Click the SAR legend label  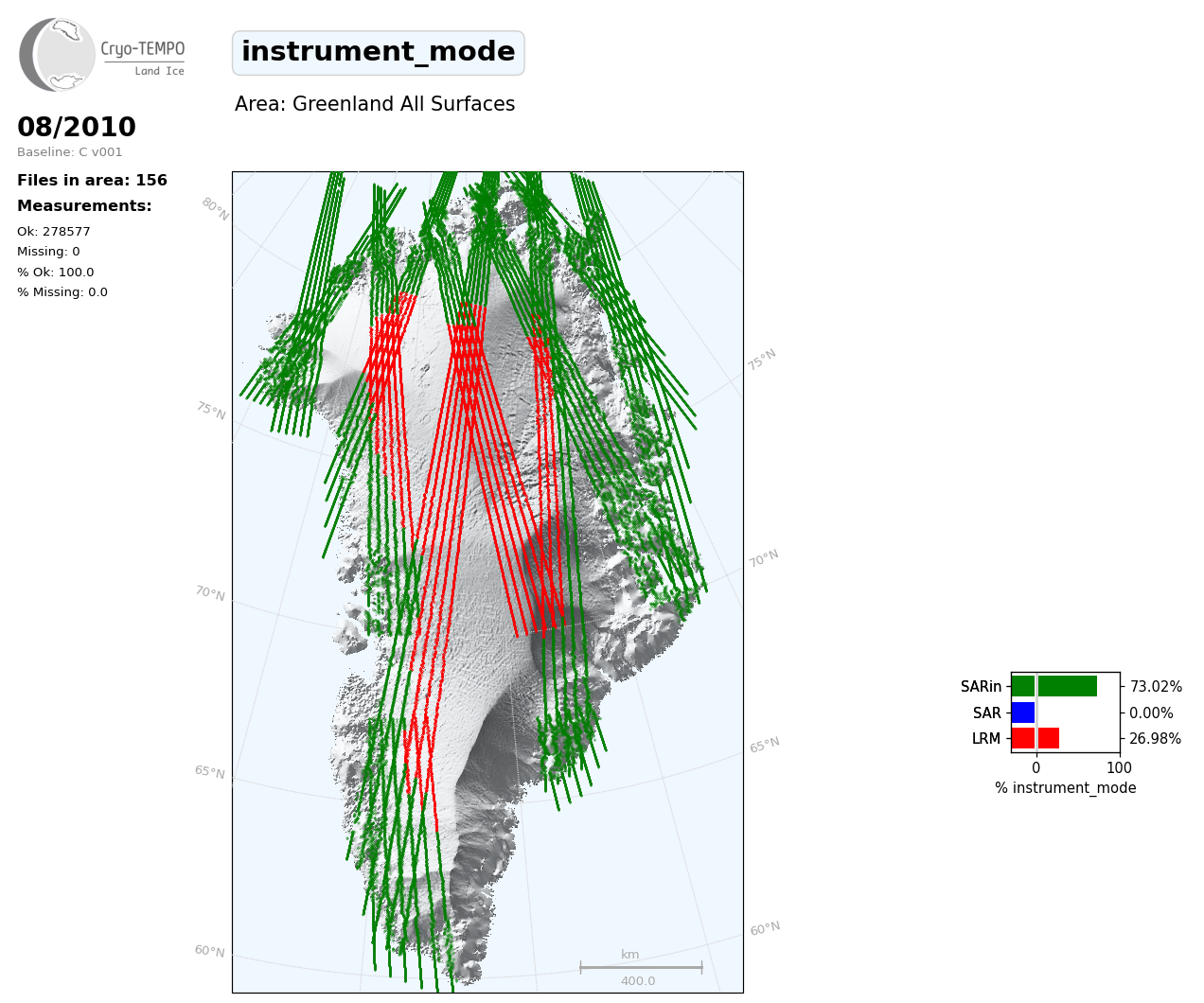(x=987, y=713)
